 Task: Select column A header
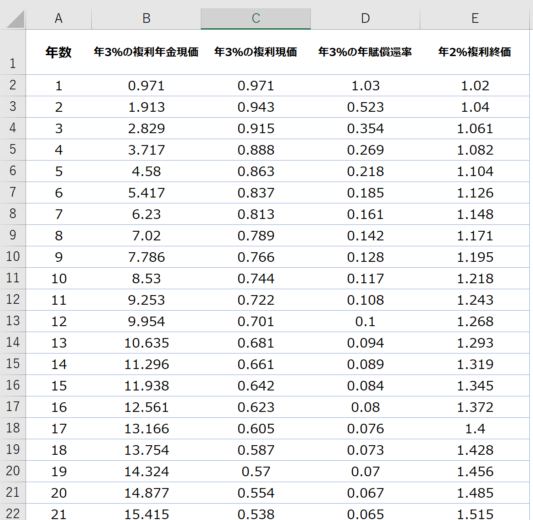coord(58,19)
